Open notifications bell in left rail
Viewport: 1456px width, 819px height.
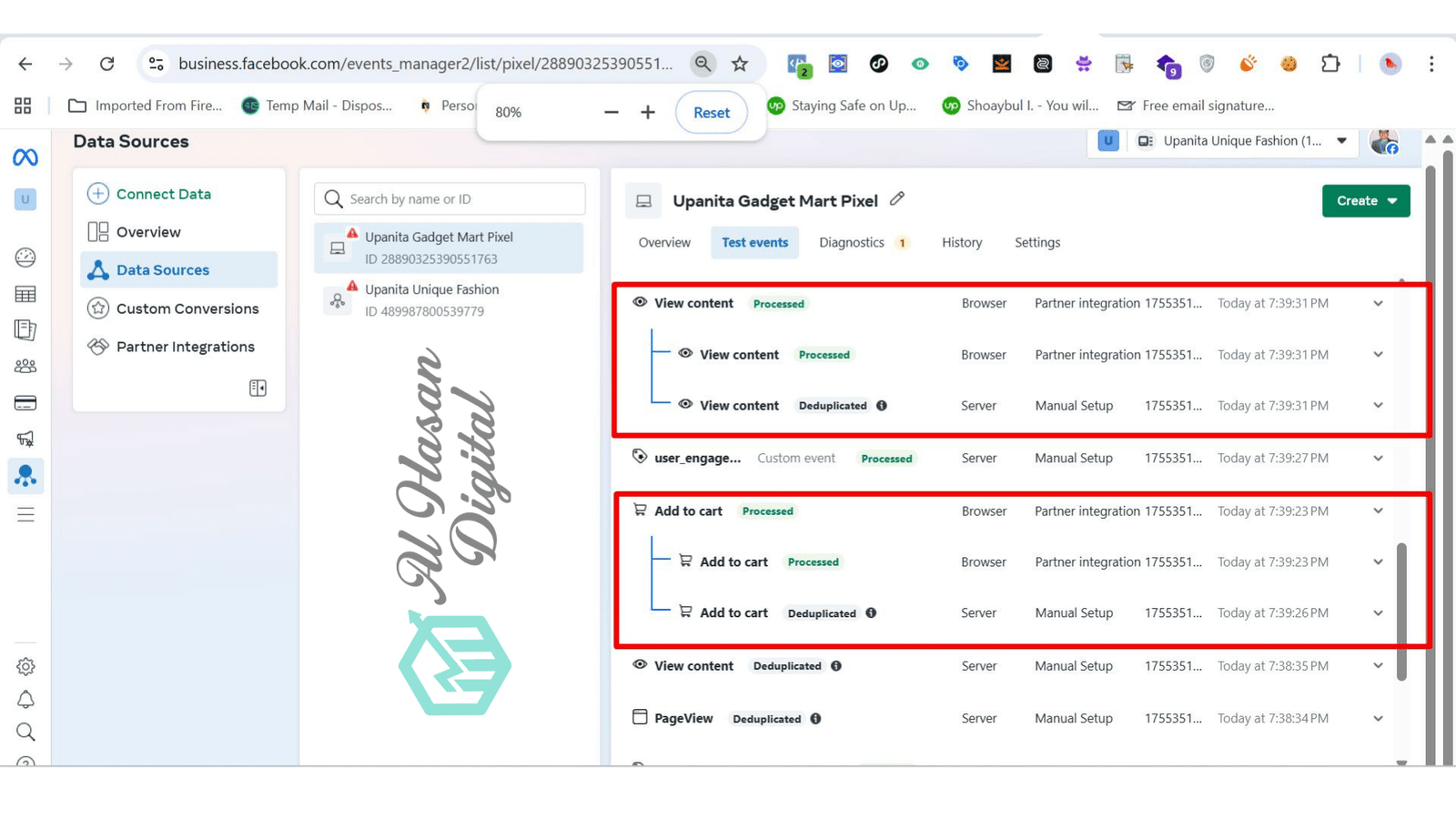point(25,700)
